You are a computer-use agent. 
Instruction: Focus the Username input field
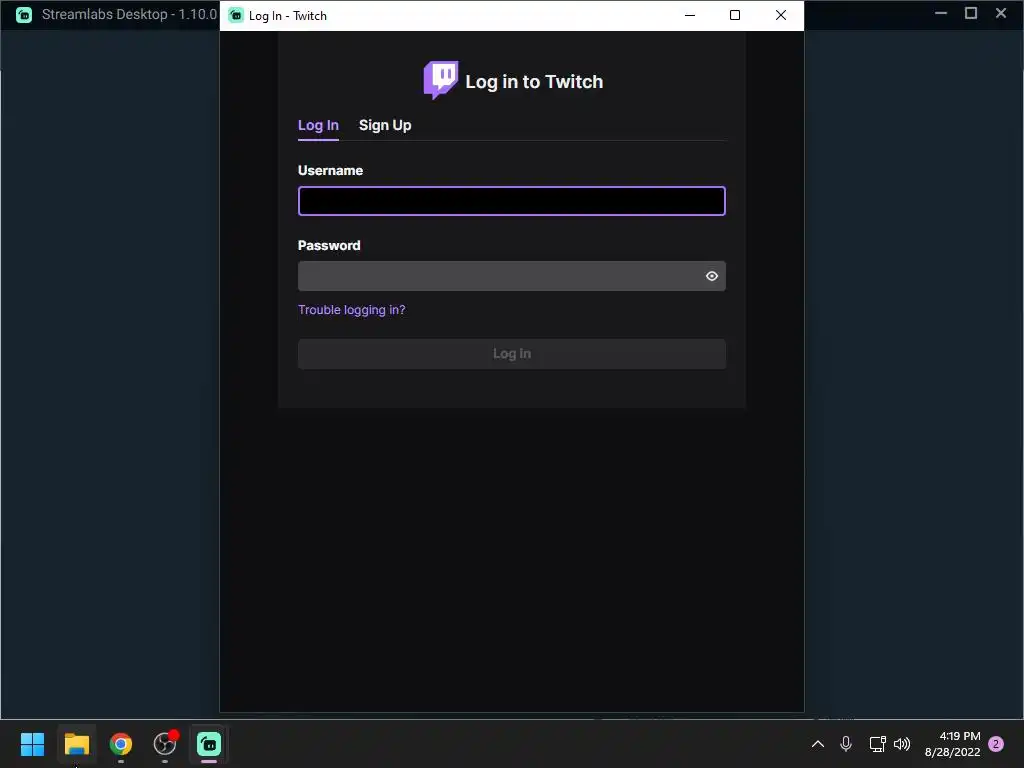pos(511,201)
